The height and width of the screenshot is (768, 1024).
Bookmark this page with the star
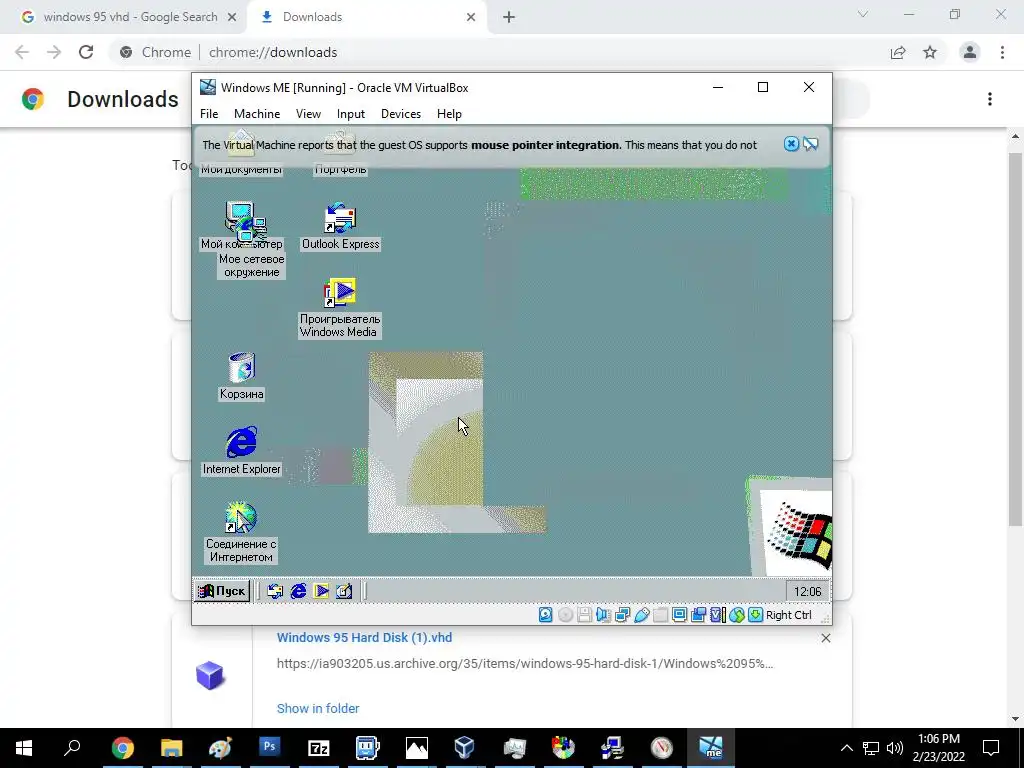(x=930, y=52)
